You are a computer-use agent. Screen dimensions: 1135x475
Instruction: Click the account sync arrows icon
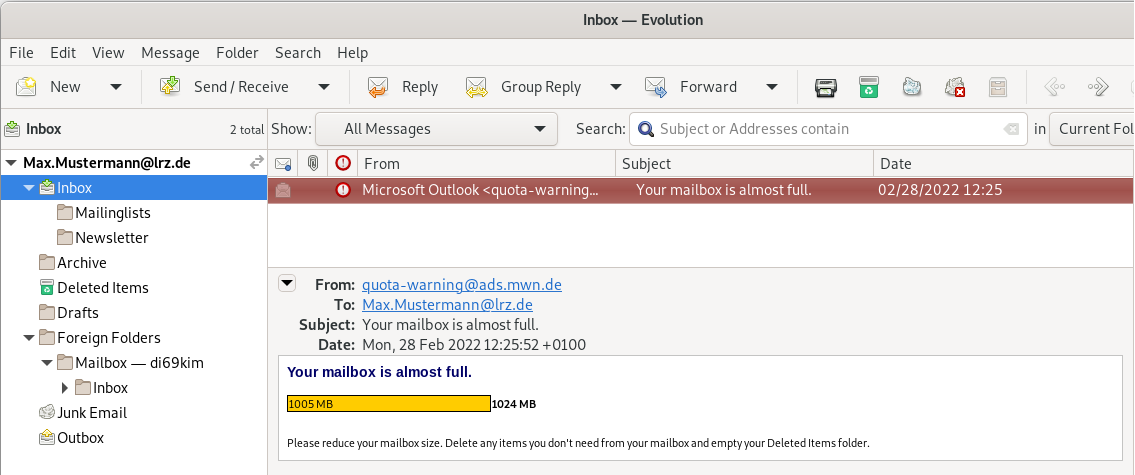[x=256, y=162]
